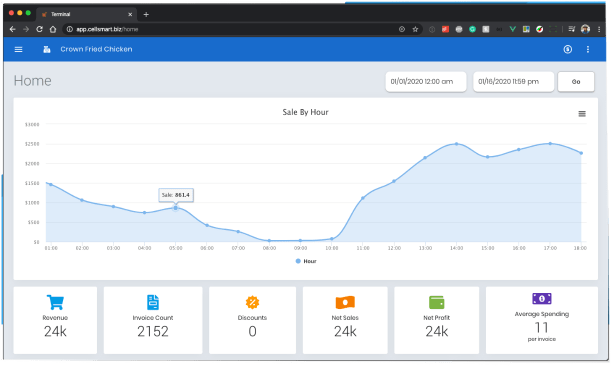614x367 pixels.
Task: Click the browser home icon
Action: (x=53, y=29)
